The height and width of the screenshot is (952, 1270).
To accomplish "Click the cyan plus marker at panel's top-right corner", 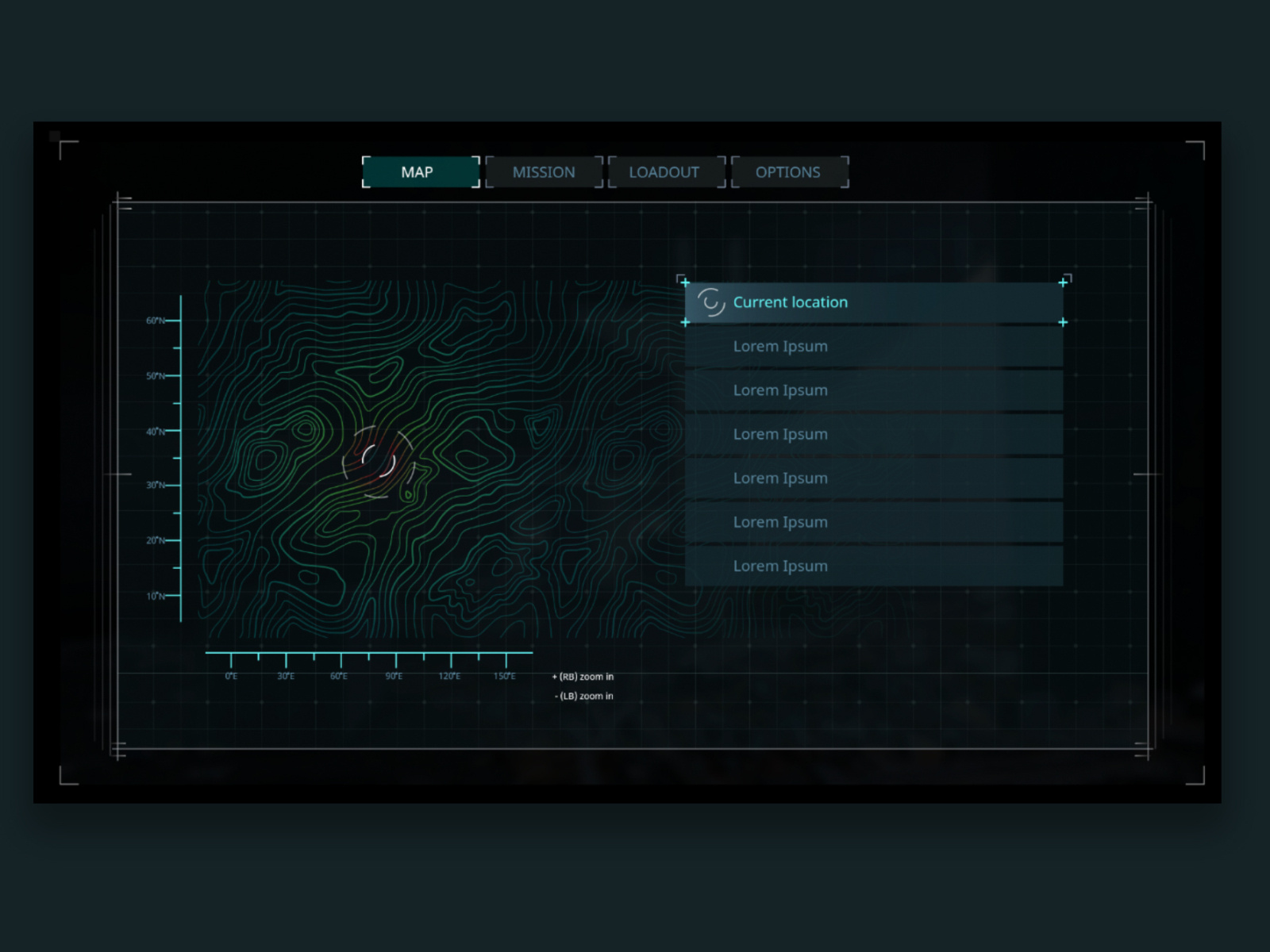I will [1064, 282].
